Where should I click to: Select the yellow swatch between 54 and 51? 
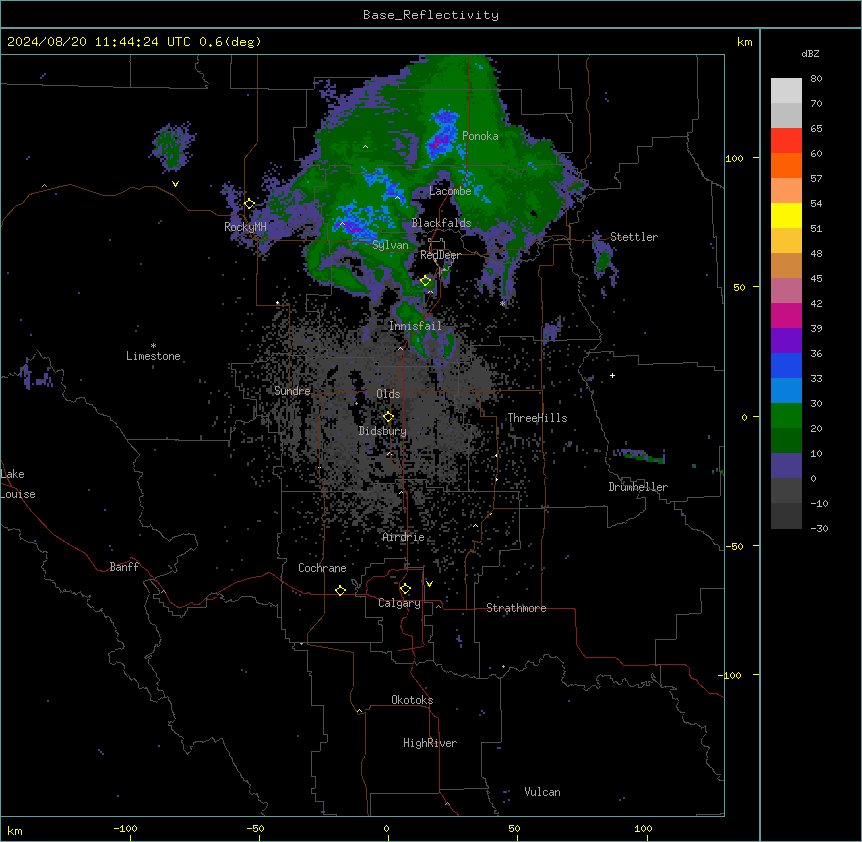point(786,215)
